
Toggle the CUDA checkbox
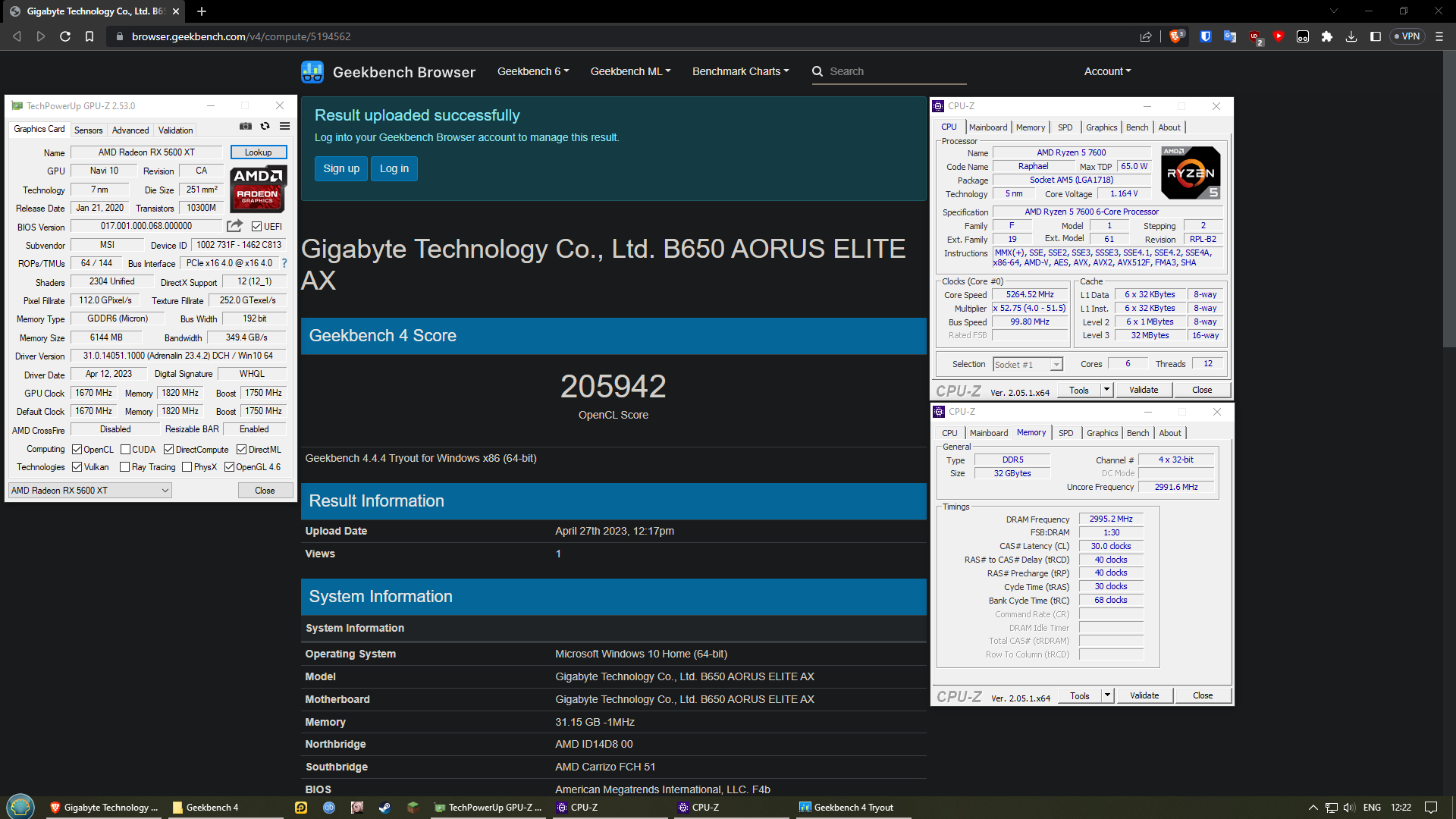point(126,450)
